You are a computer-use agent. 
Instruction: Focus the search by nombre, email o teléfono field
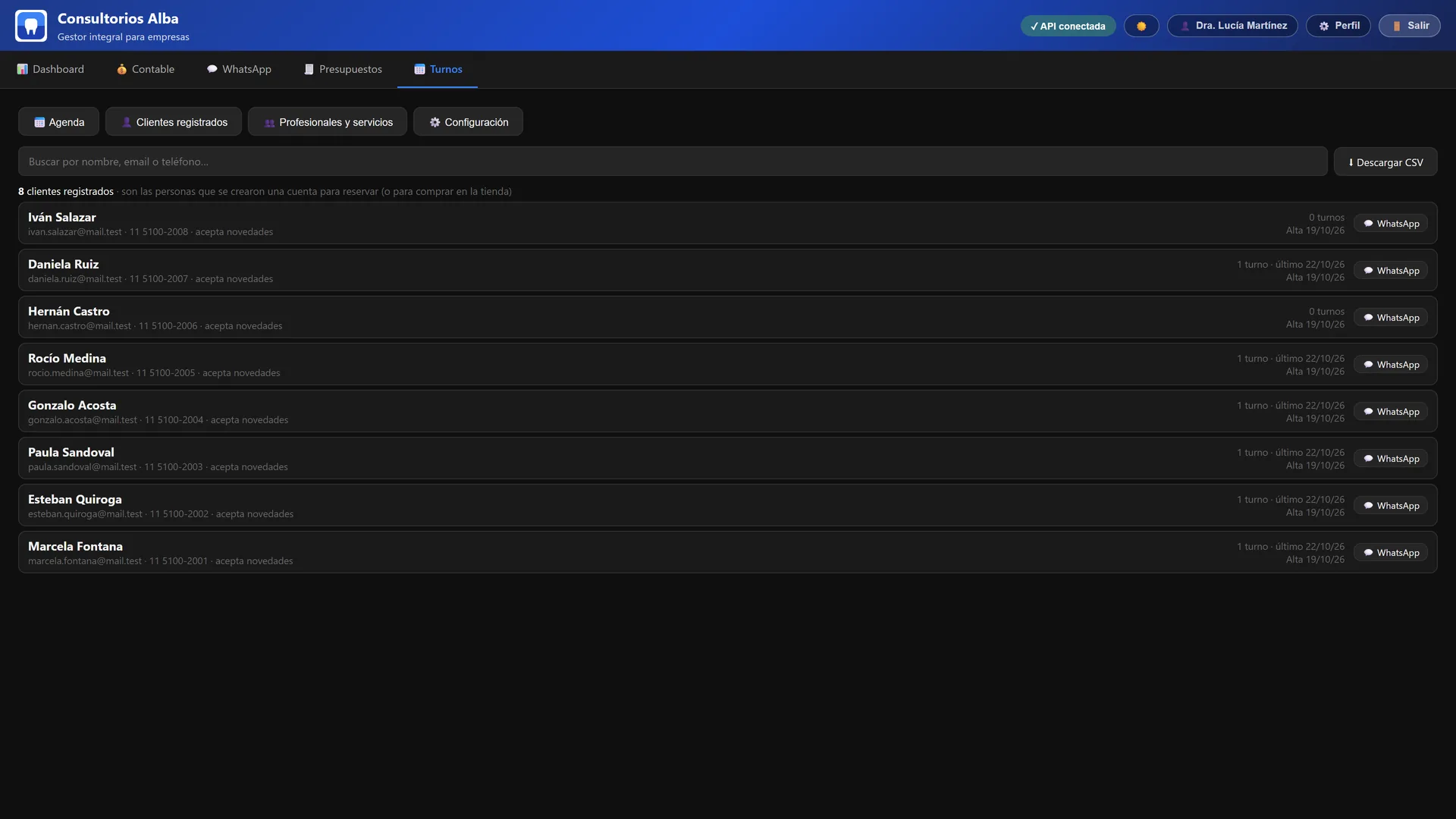(x=673, y=162)
